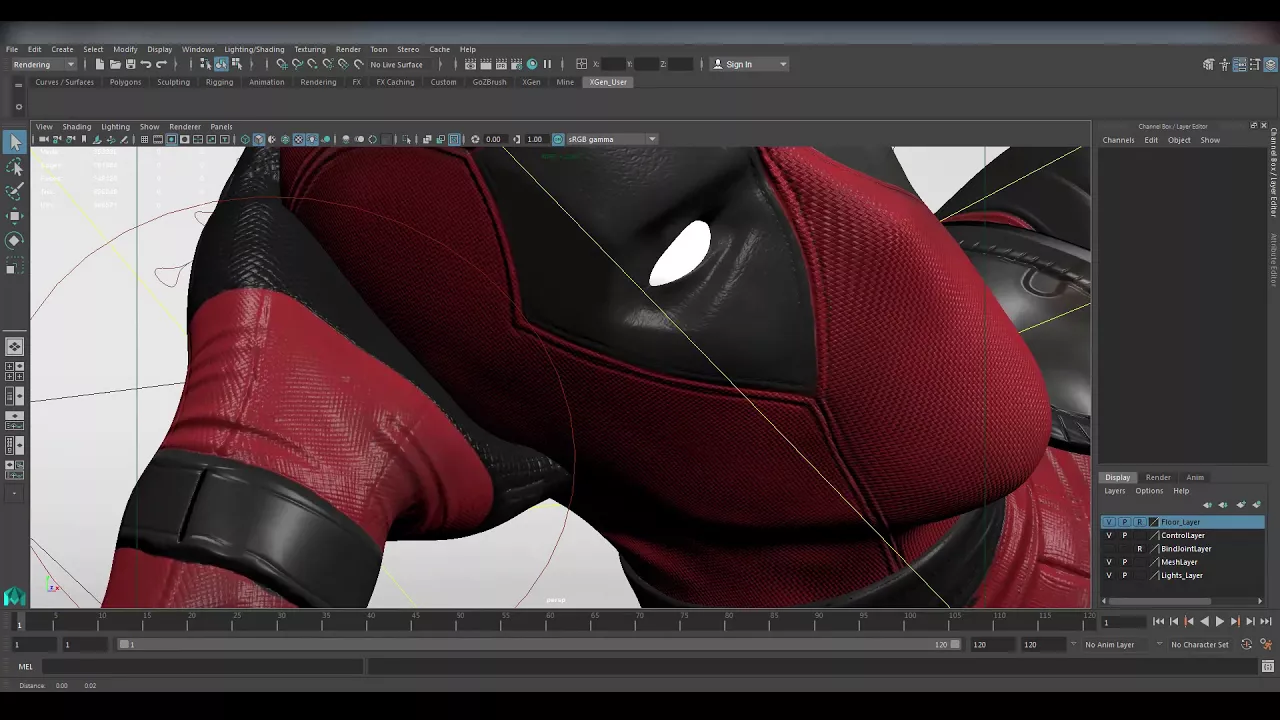Click the No Live Surface field
1280x720 pixels.
(x=397, y=64)
